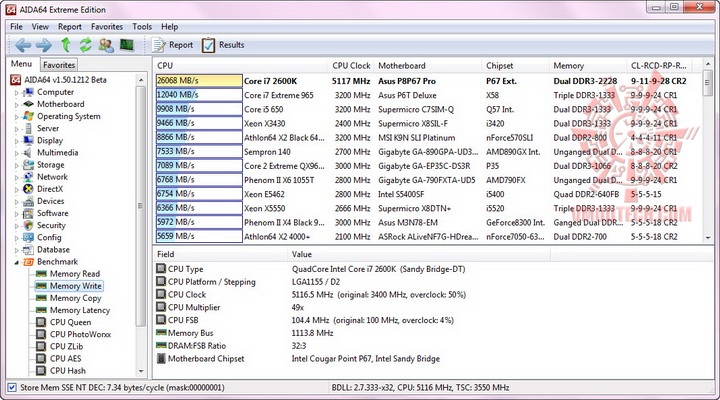Sort by the Chipset column header
Screen dimensions: 720x400
click(x=515, y=66)
